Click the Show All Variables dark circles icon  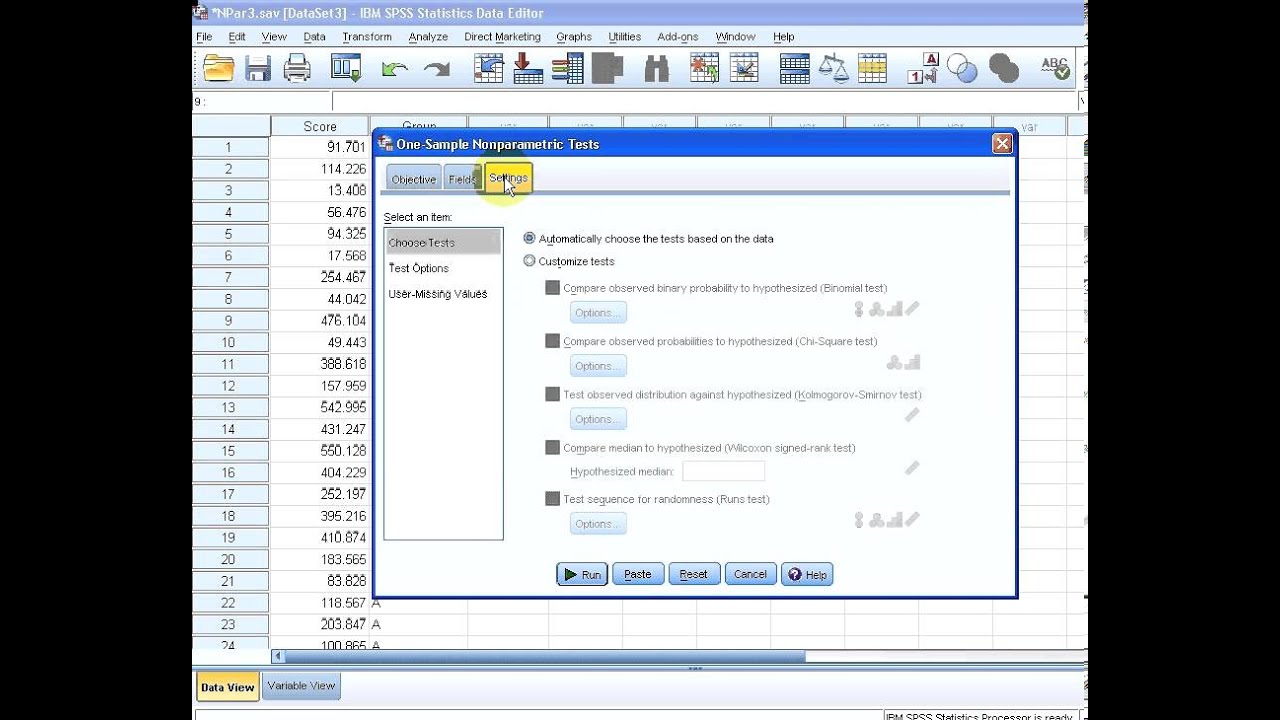pos(1003,69)
